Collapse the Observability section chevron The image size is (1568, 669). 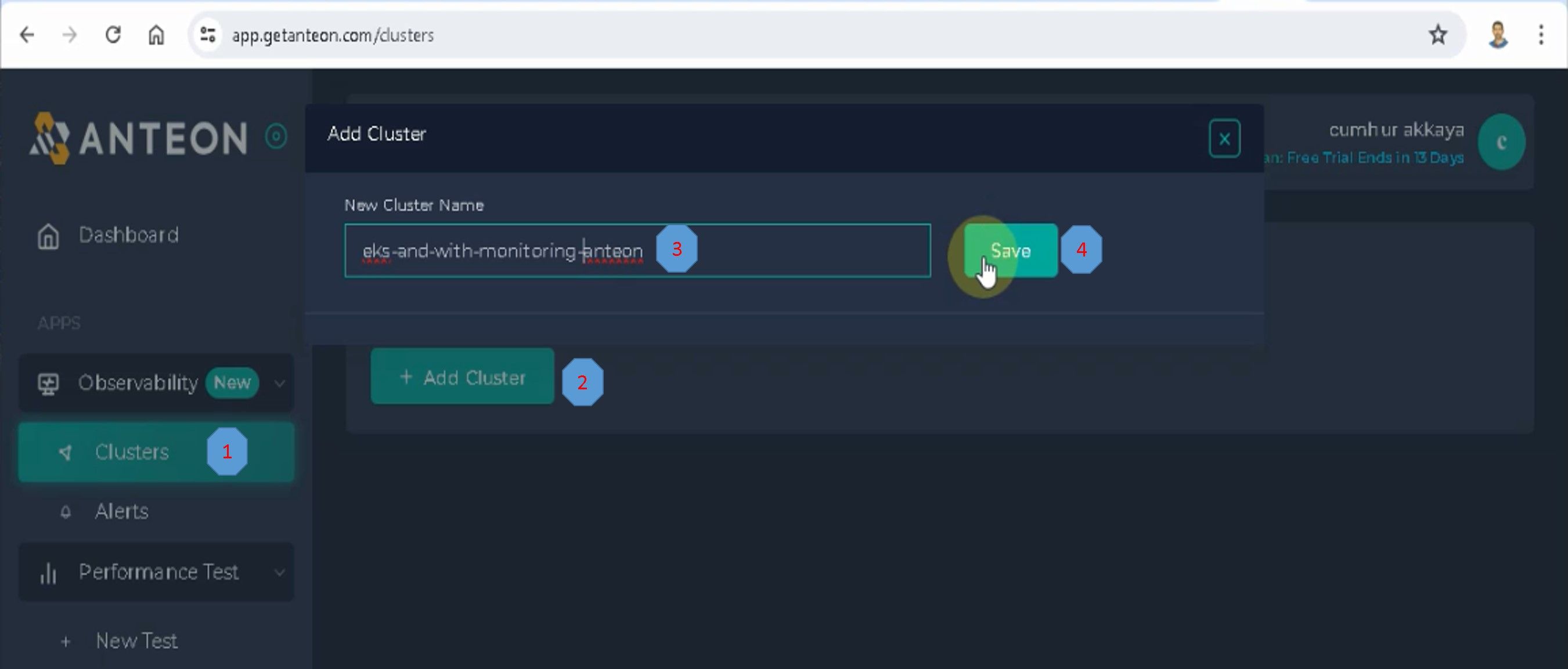click(x=279, y=383)
